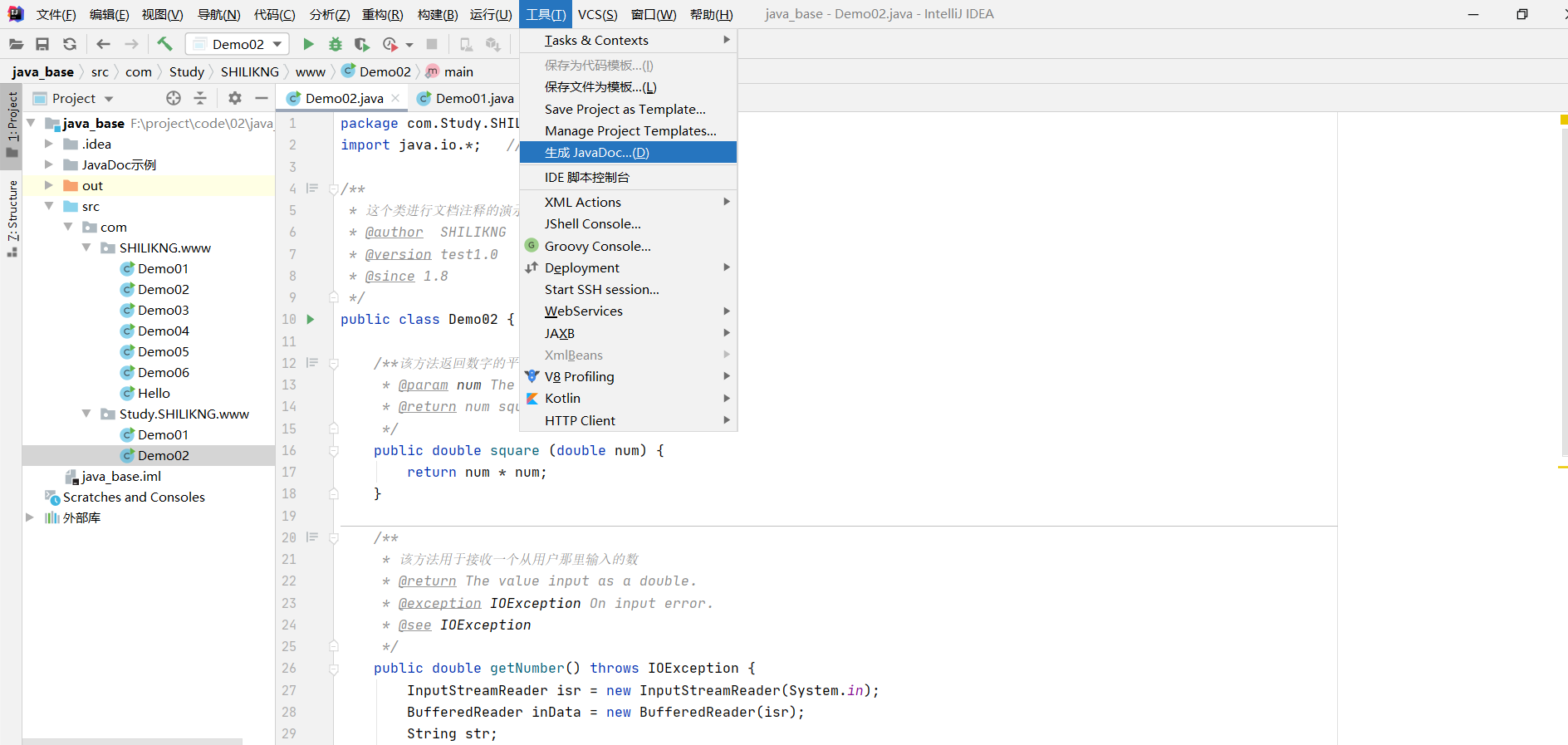Open the VCS(S) menu
The height and width of the screenshot is (745, 1568).
597,14
